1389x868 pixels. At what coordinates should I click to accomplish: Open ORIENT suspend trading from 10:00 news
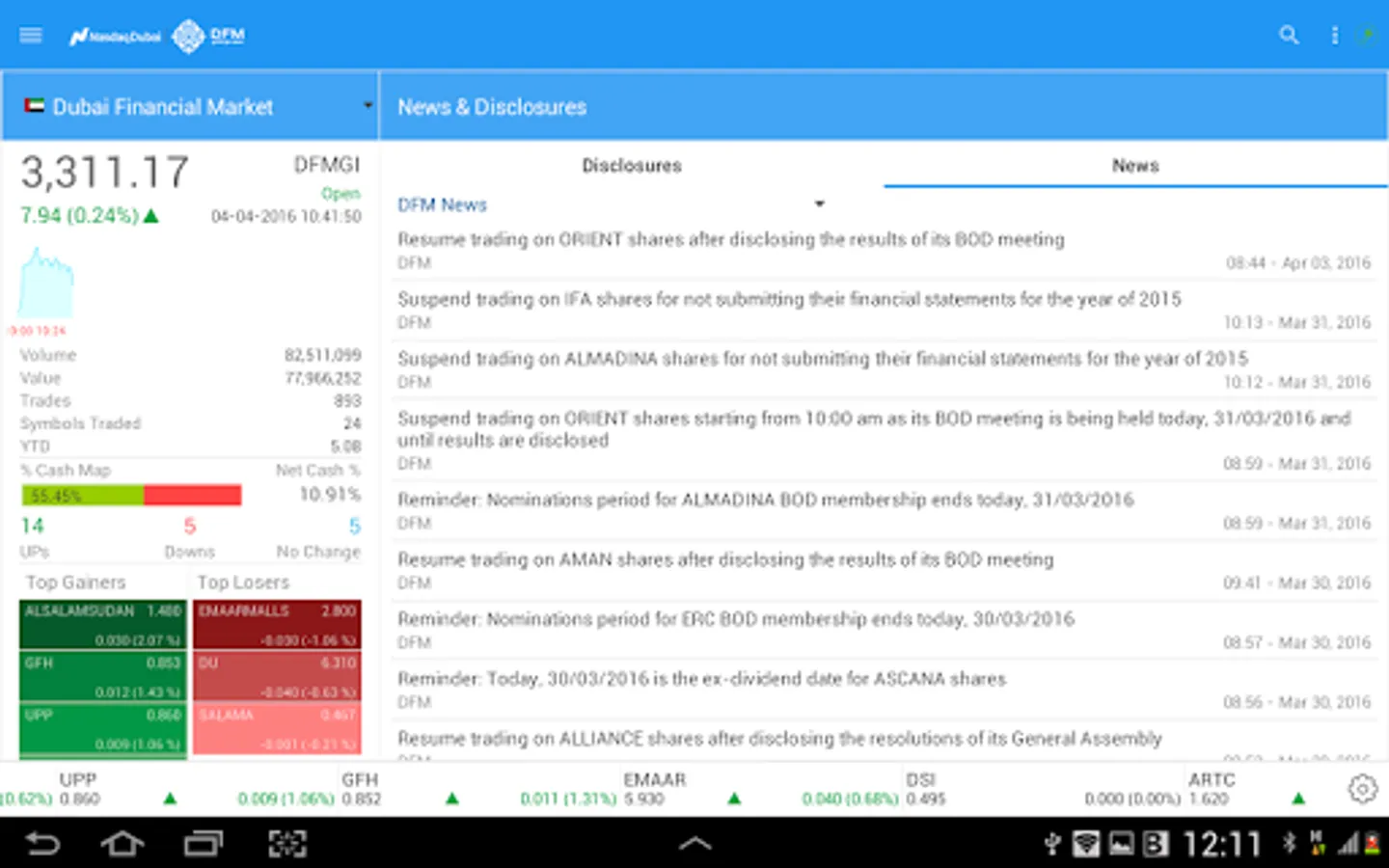pos(885,440)
